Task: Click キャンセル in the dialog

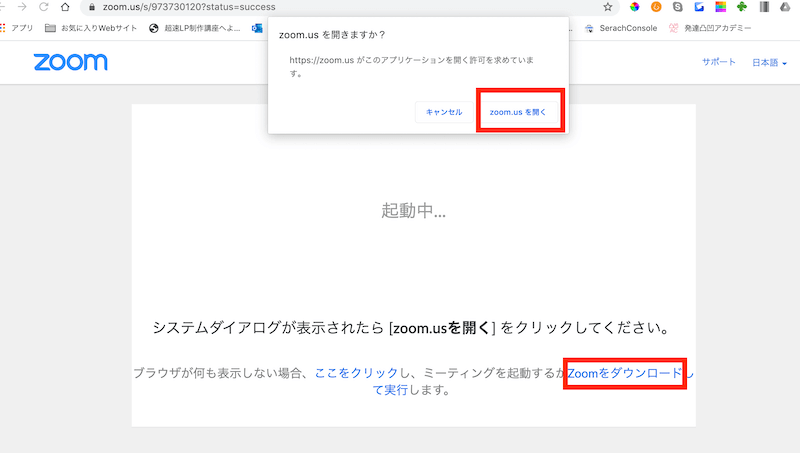Action: (x=444, y=112)
